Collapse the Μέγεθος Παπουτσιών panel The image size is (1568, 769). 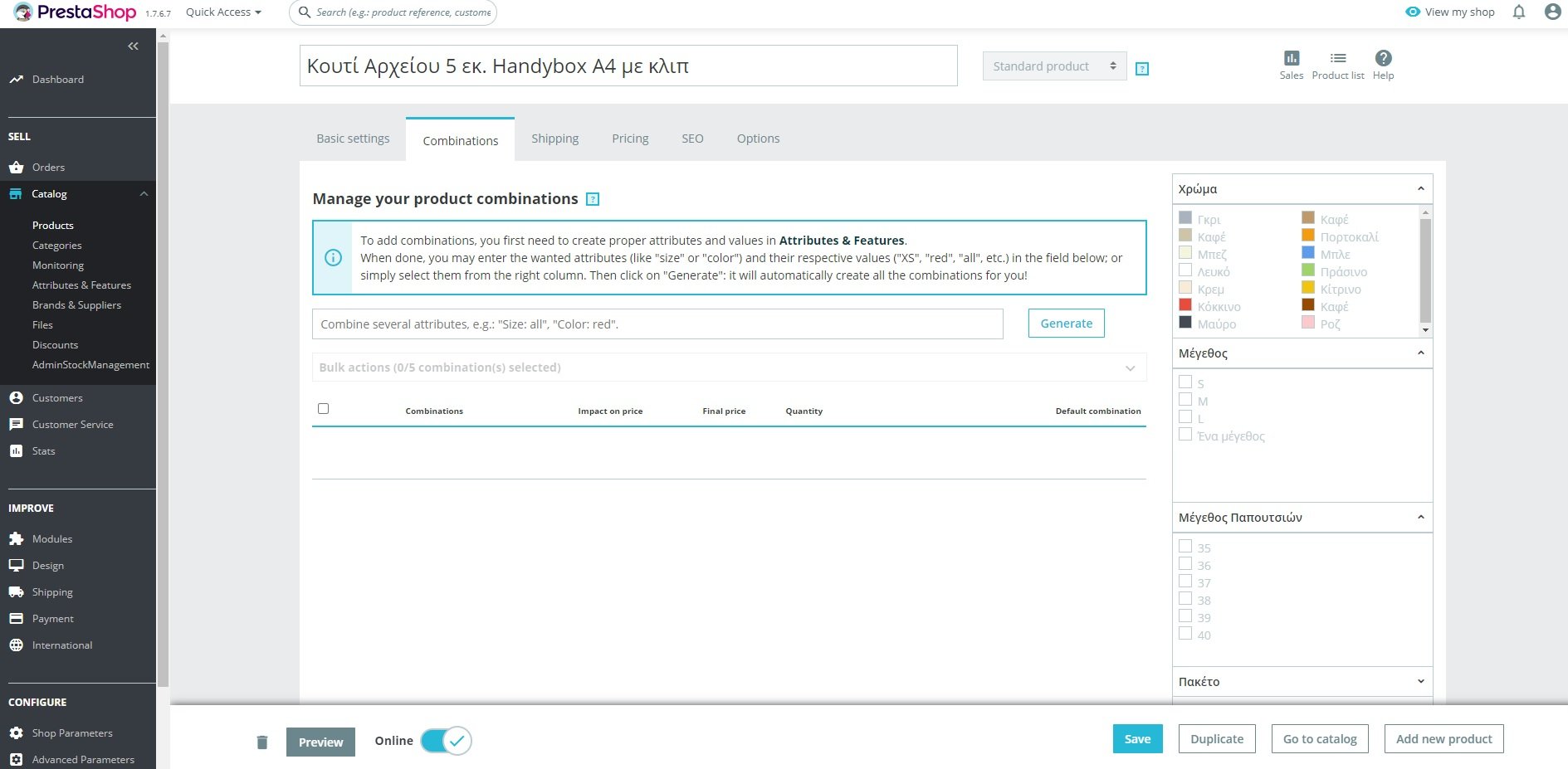pyautogui.click(x=1420, y=518)
